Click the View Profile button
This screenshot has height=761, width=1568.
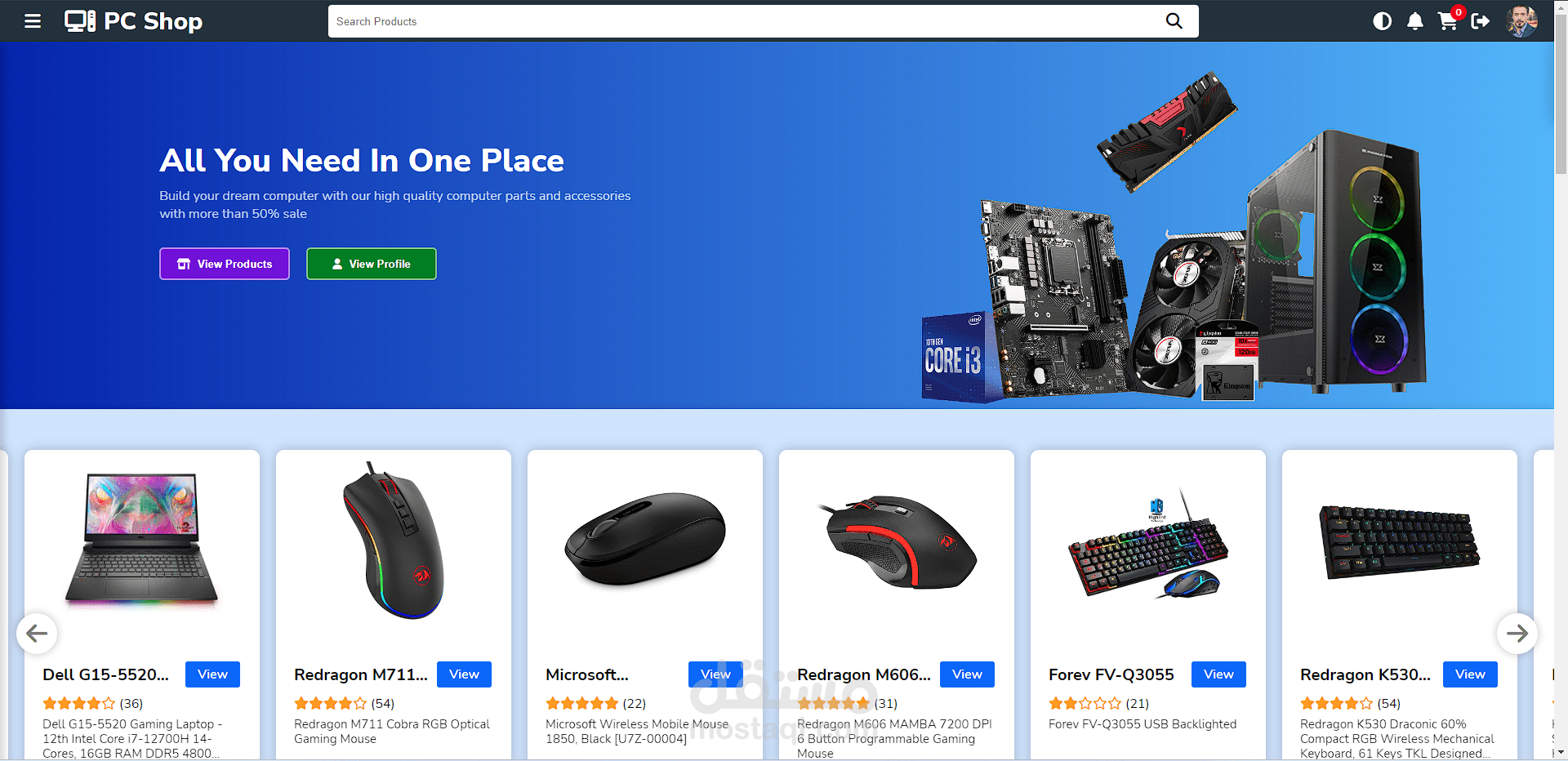tap(372, 264)
